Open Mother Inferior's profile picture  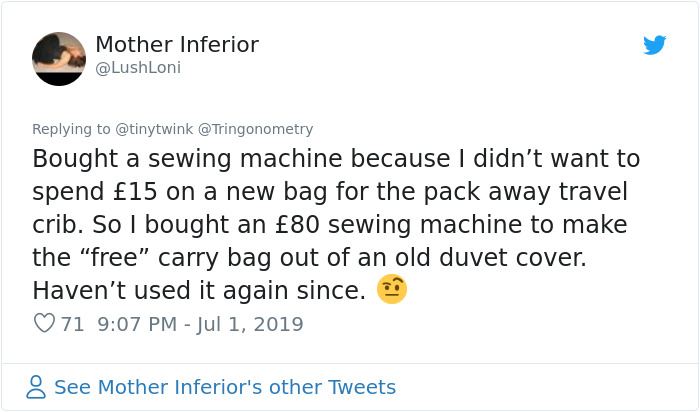tap(59, 59)
